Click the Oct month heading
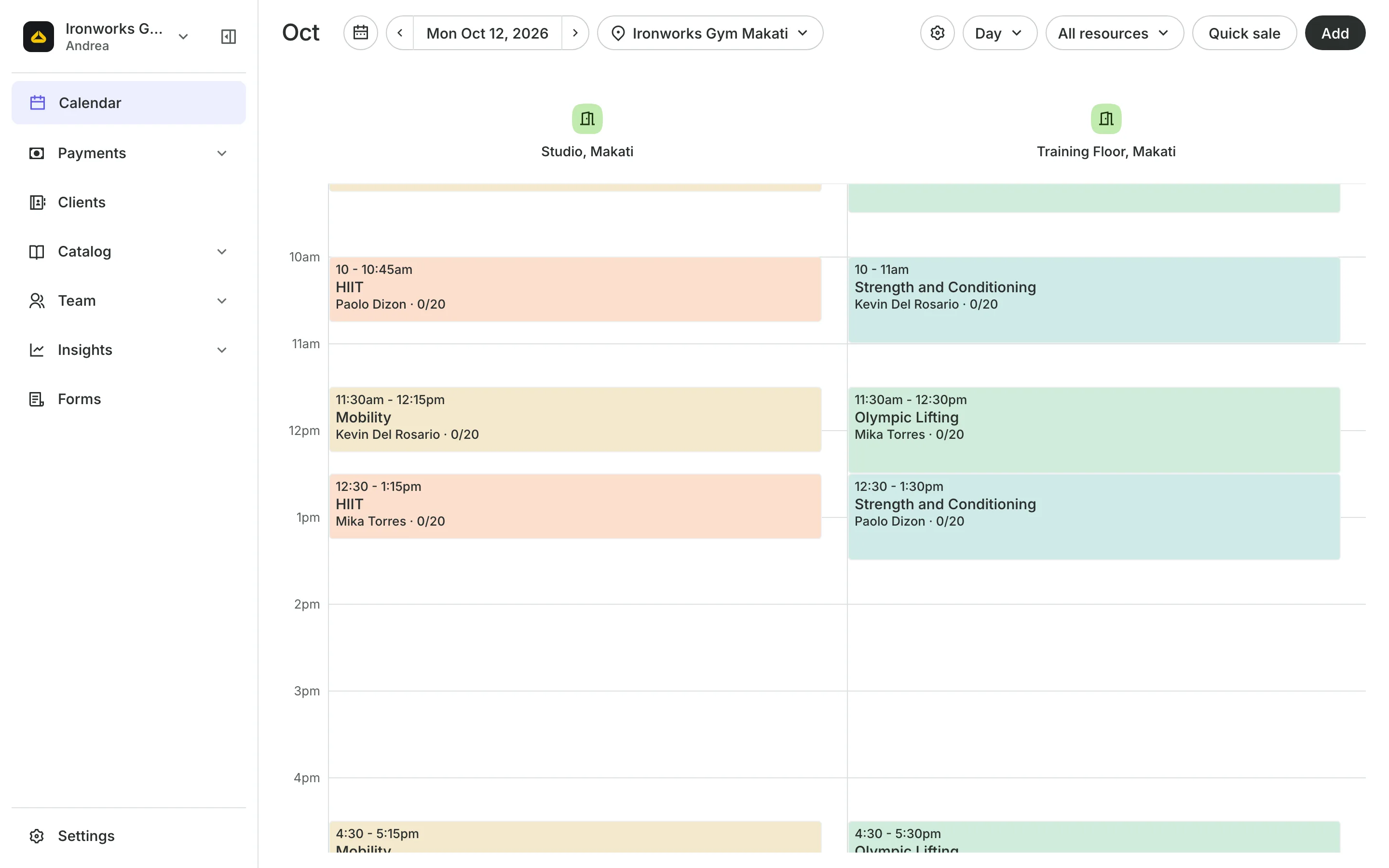 301,33
